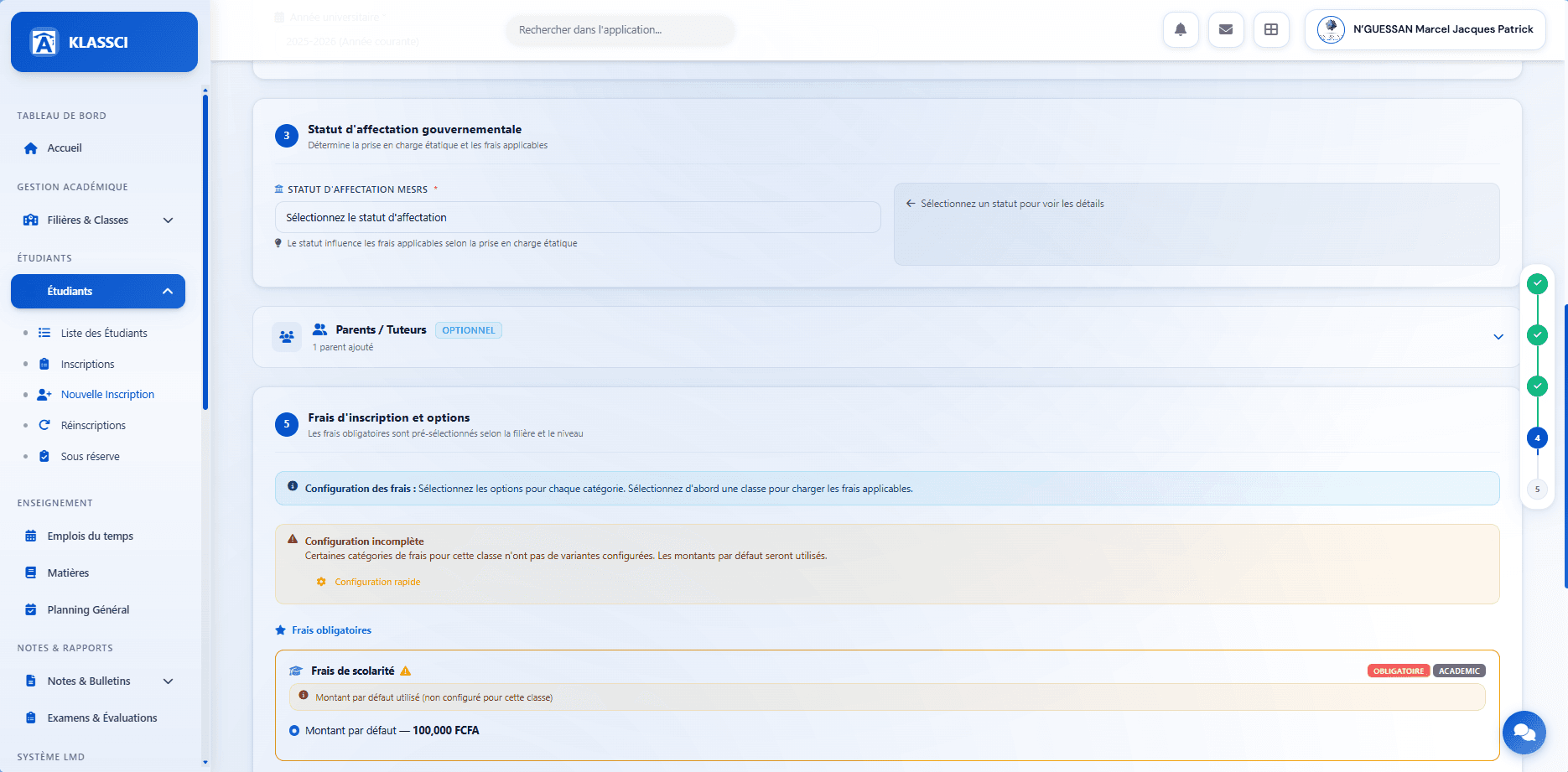The image size is (1568, 772).
Task: Click the Filières & Classes icon
Action: pos(31,220)
